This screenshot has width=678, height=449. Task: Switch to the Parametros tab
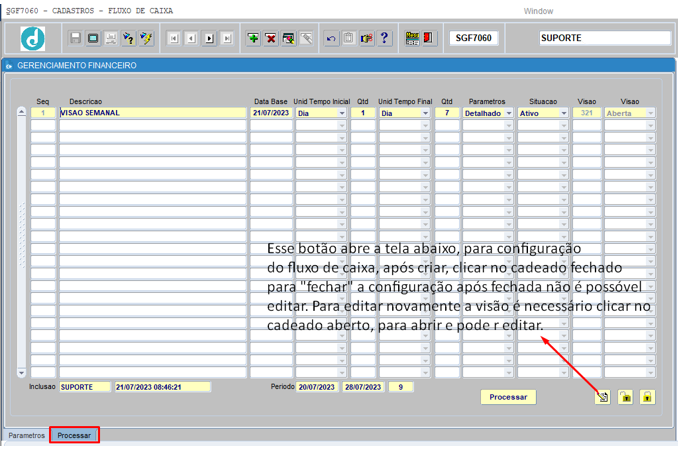(x=27, y=435)
